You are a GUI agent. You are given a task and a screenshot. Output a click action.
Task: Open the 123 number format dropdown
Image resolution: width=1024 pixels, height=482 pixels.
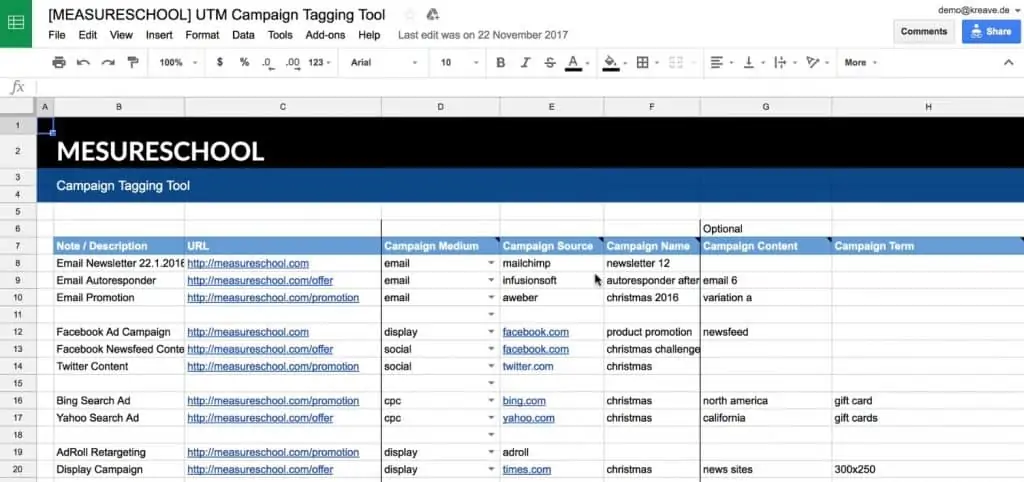(x=319, y=63)
